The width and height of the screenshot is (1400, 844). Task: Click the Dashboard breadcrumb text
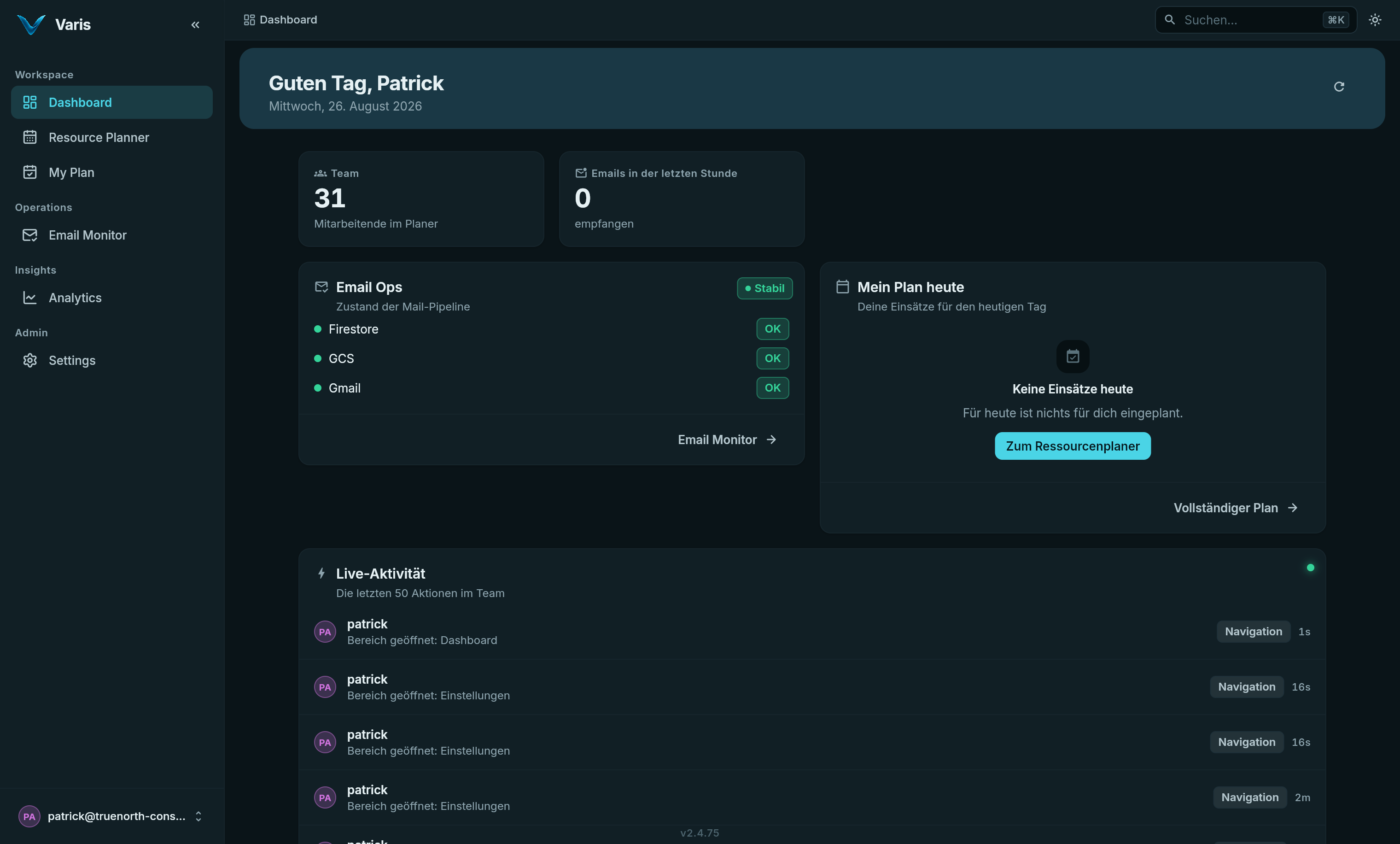pyautogui.click(x=288, y=20)
